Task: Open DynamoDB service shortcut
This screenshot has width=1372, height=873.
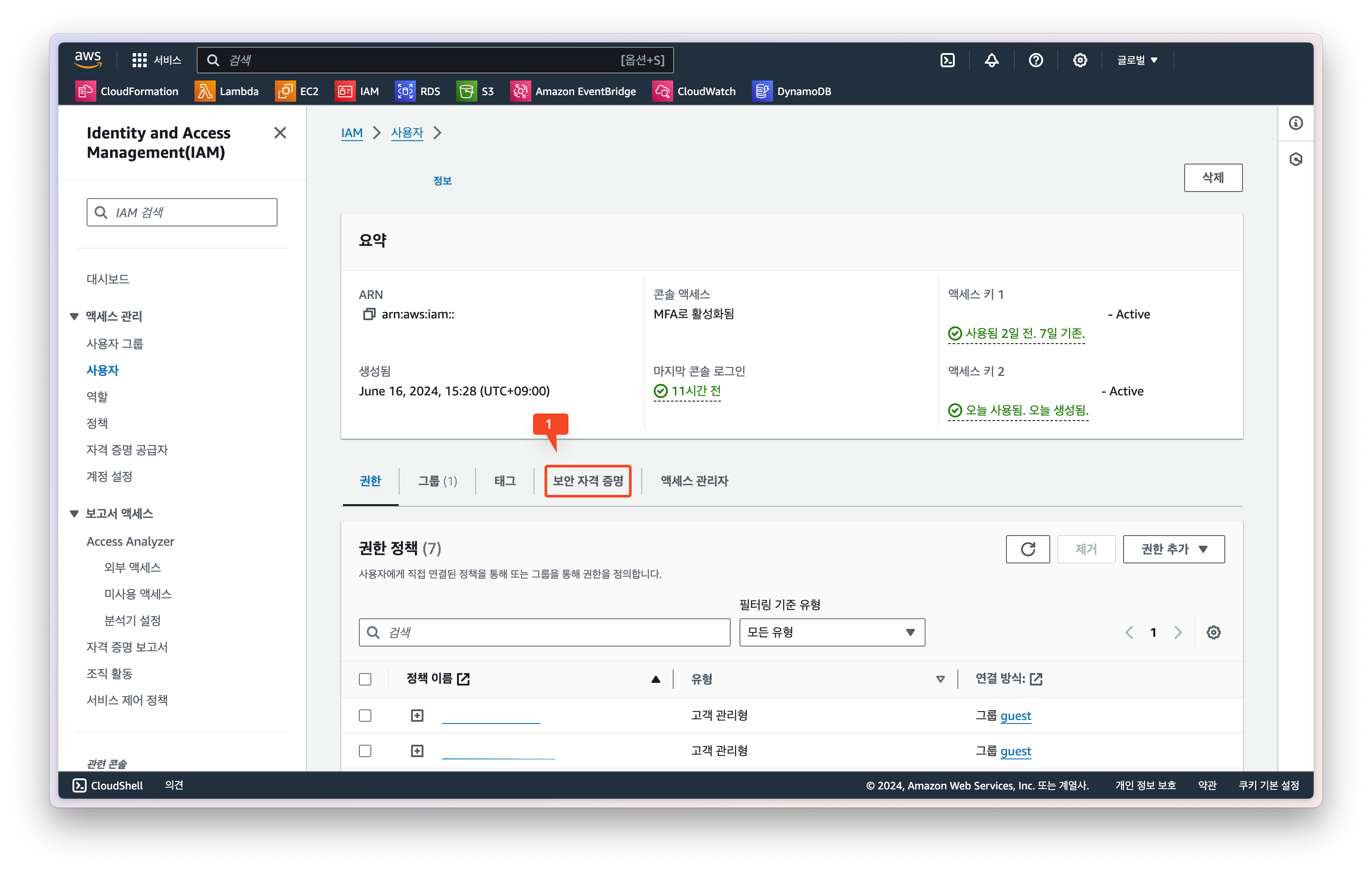Action: (791, 91)
